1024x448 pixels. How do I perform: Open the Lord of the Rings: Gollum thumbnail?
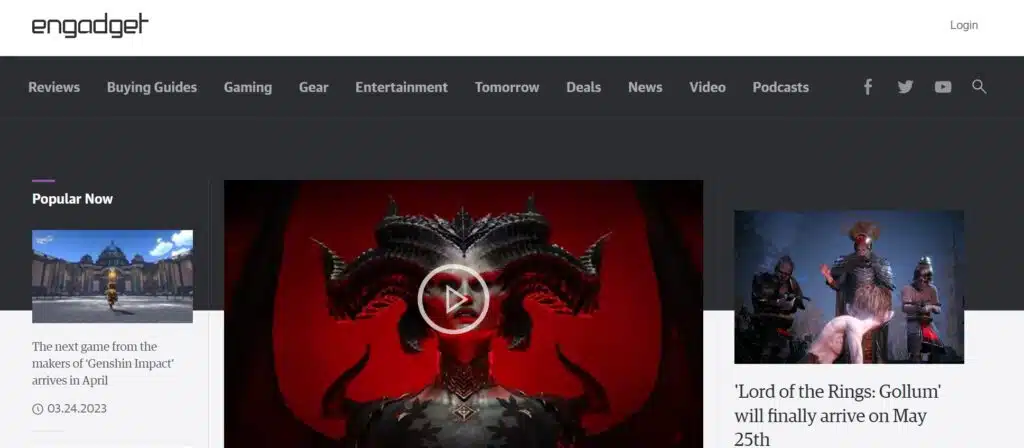(x=849, y=287)
